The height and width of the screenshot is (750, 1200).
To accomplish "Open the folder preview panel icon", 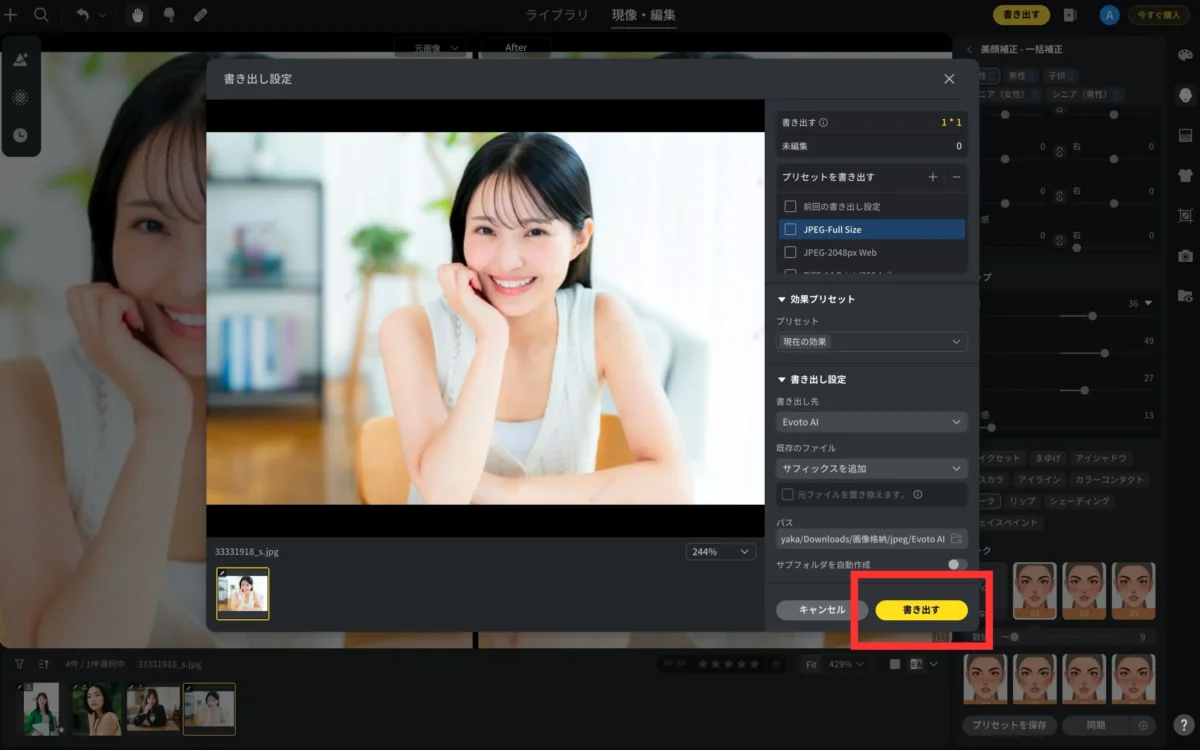I will click(1185, 295).
